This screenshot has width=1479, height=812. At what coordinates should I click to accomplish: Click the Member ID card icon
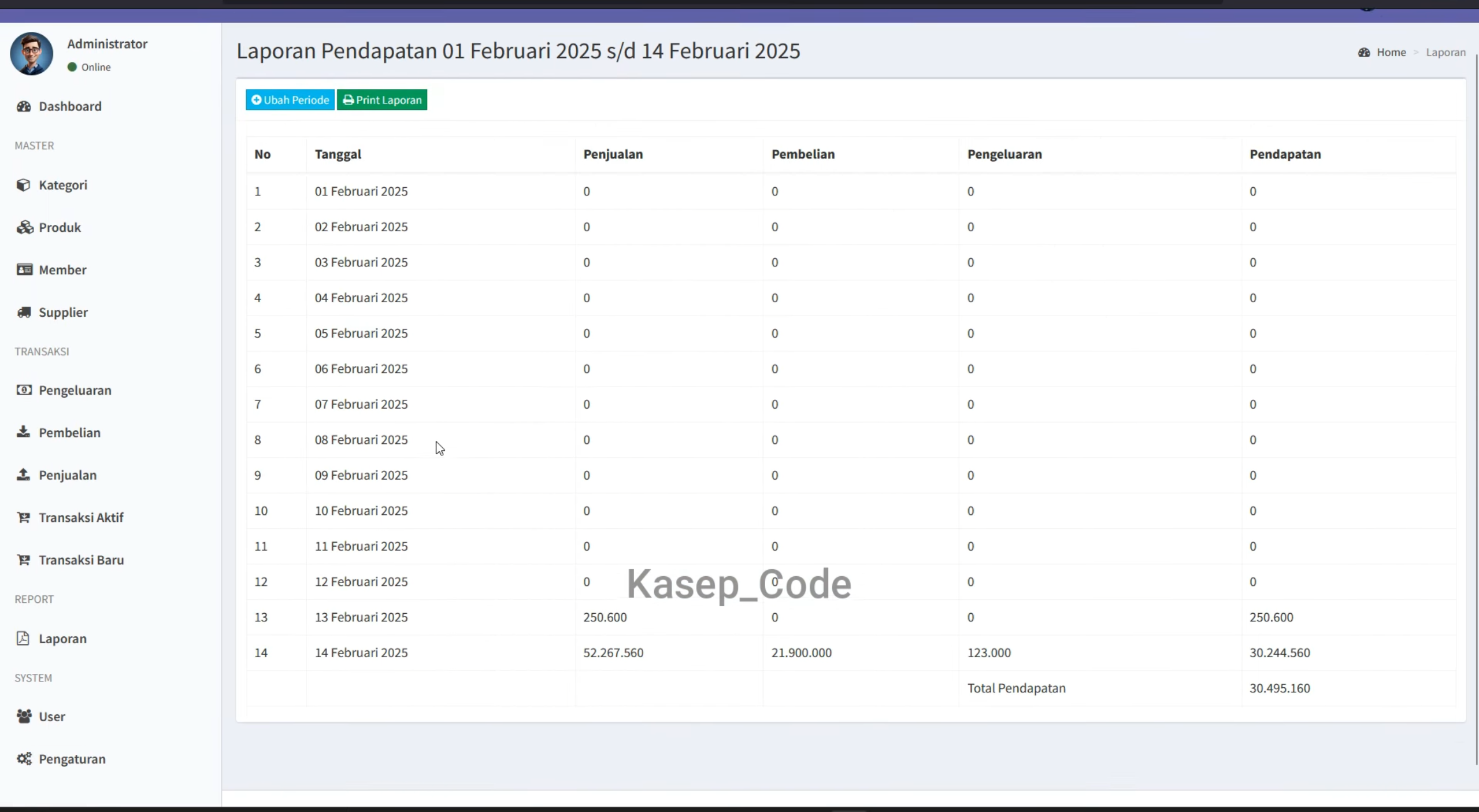tap(24, 270)
